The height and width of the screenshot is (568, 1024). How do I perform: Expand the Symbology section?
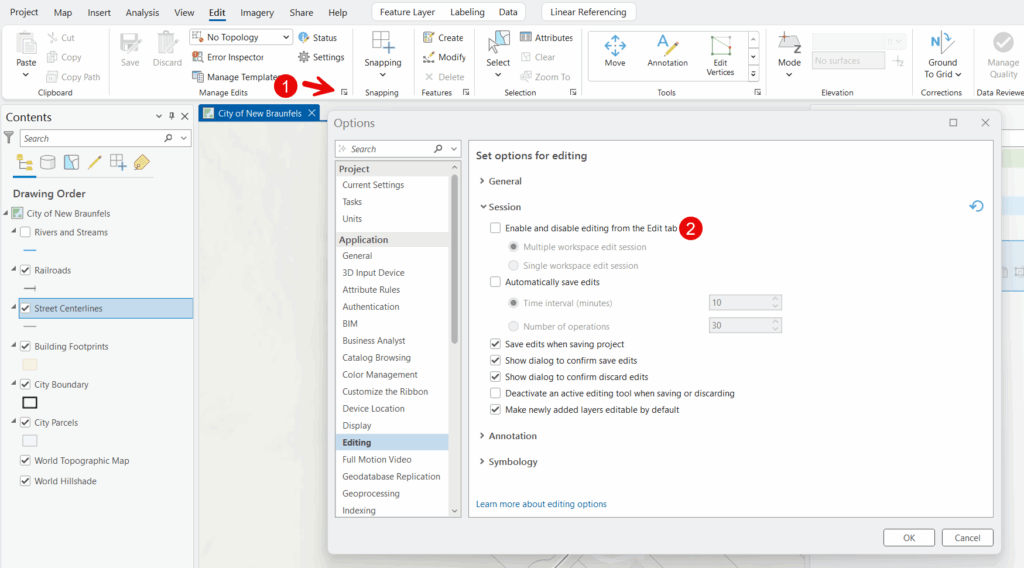point(483,462)
